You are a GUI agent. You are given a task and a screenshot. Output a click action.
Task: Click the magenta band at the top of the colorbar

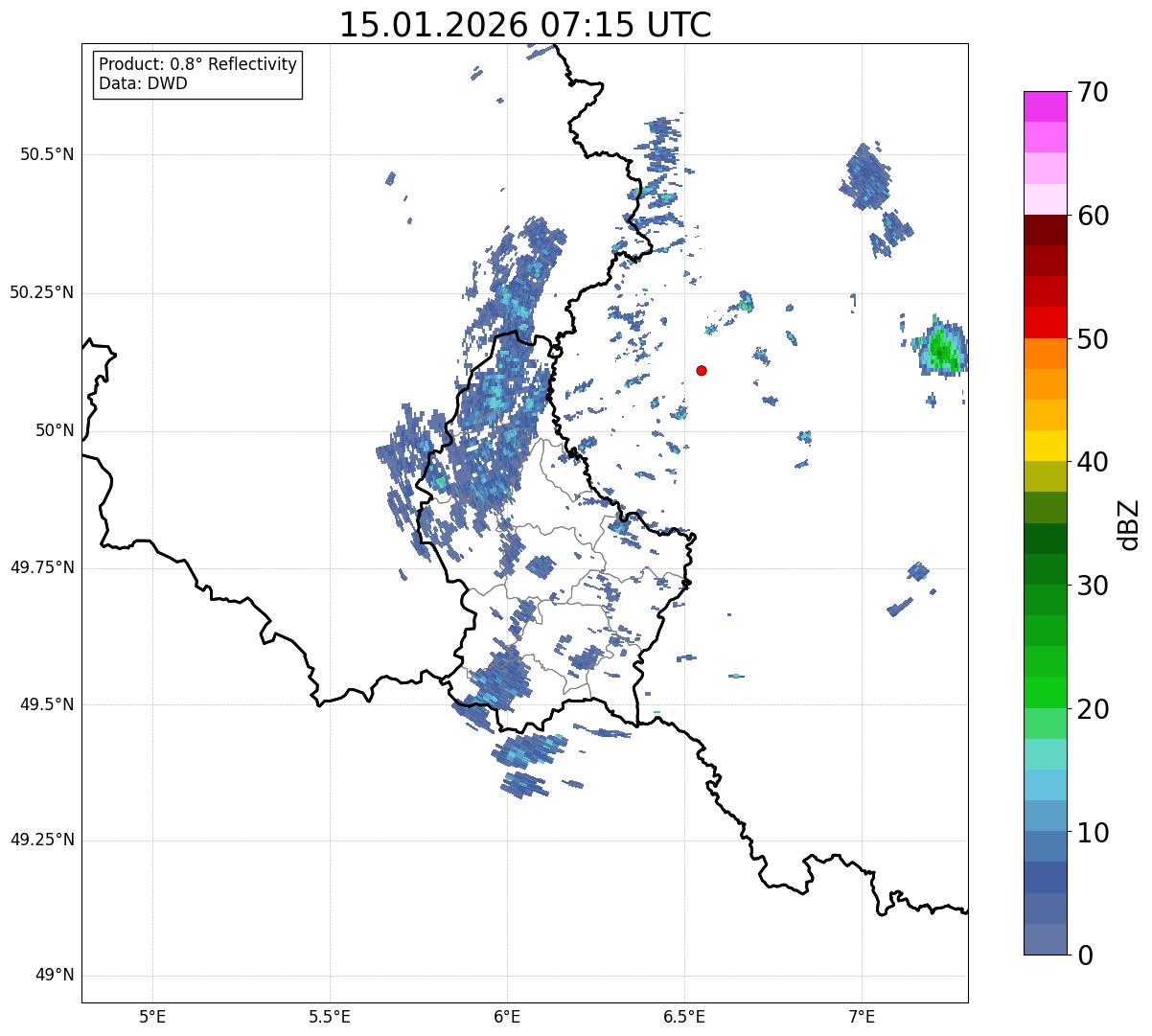pyautogui.click(x=1047, y=106)
